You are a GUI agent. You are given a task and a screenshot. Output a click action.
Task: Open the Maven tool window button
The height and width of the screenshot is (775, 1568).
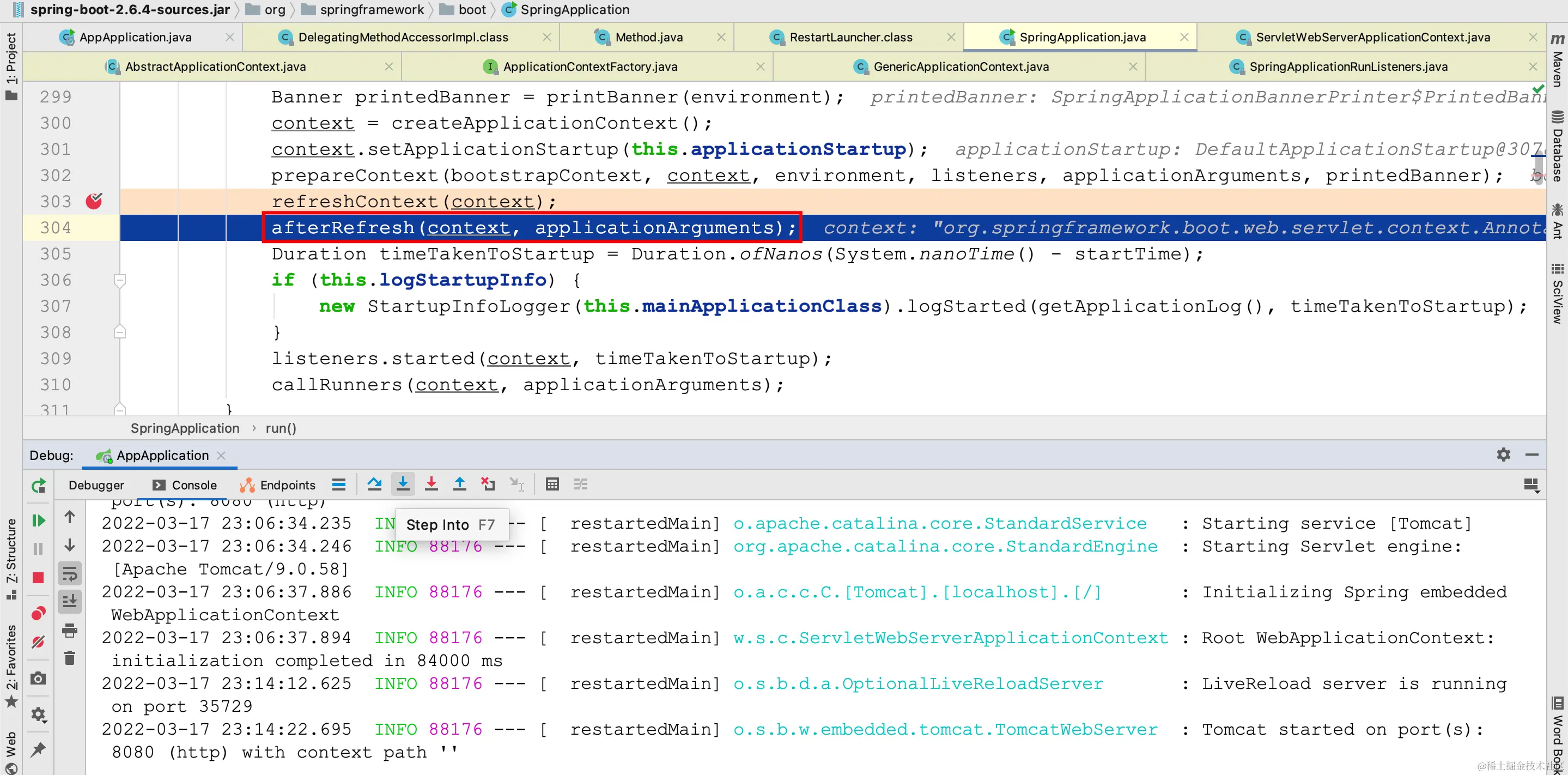1557,61
